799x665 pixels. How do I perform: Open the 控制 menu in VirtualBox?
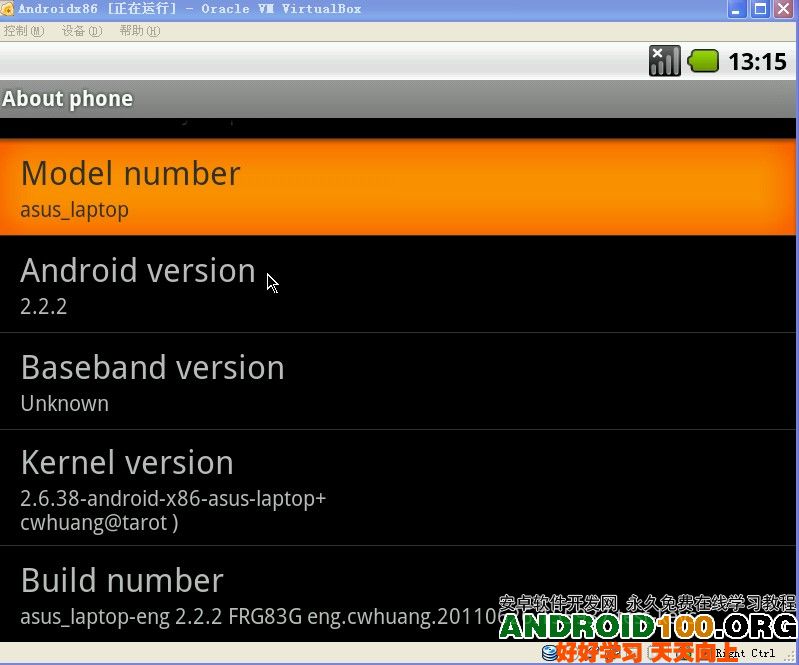coord(23,31)
